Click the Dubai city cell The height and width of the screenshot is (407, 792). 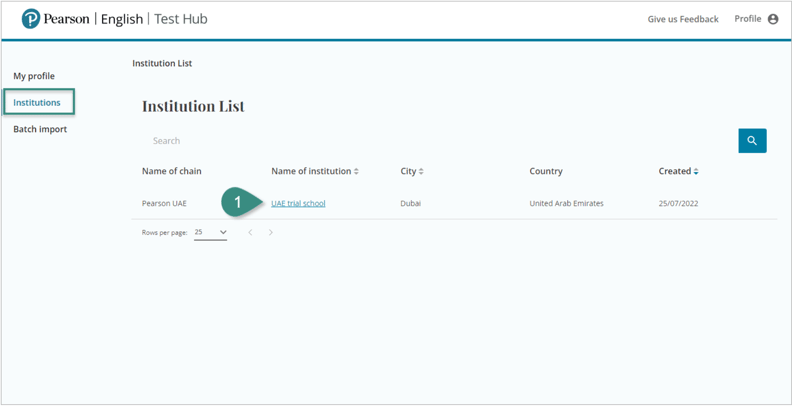tap(411, 203)
